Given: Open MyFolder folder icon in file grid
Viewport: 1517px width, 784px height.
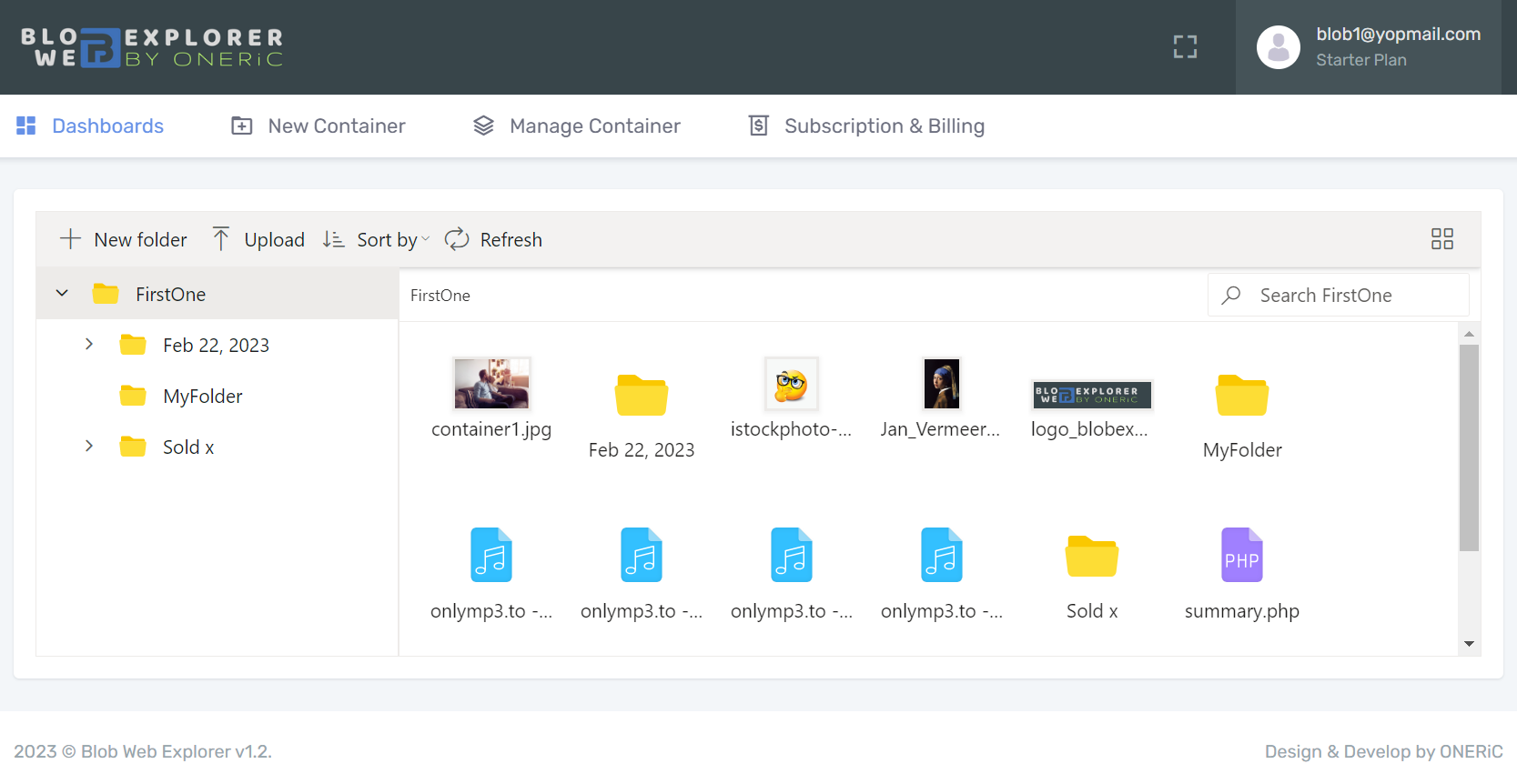Looking at the screenshot, I should pos(1241,397).
